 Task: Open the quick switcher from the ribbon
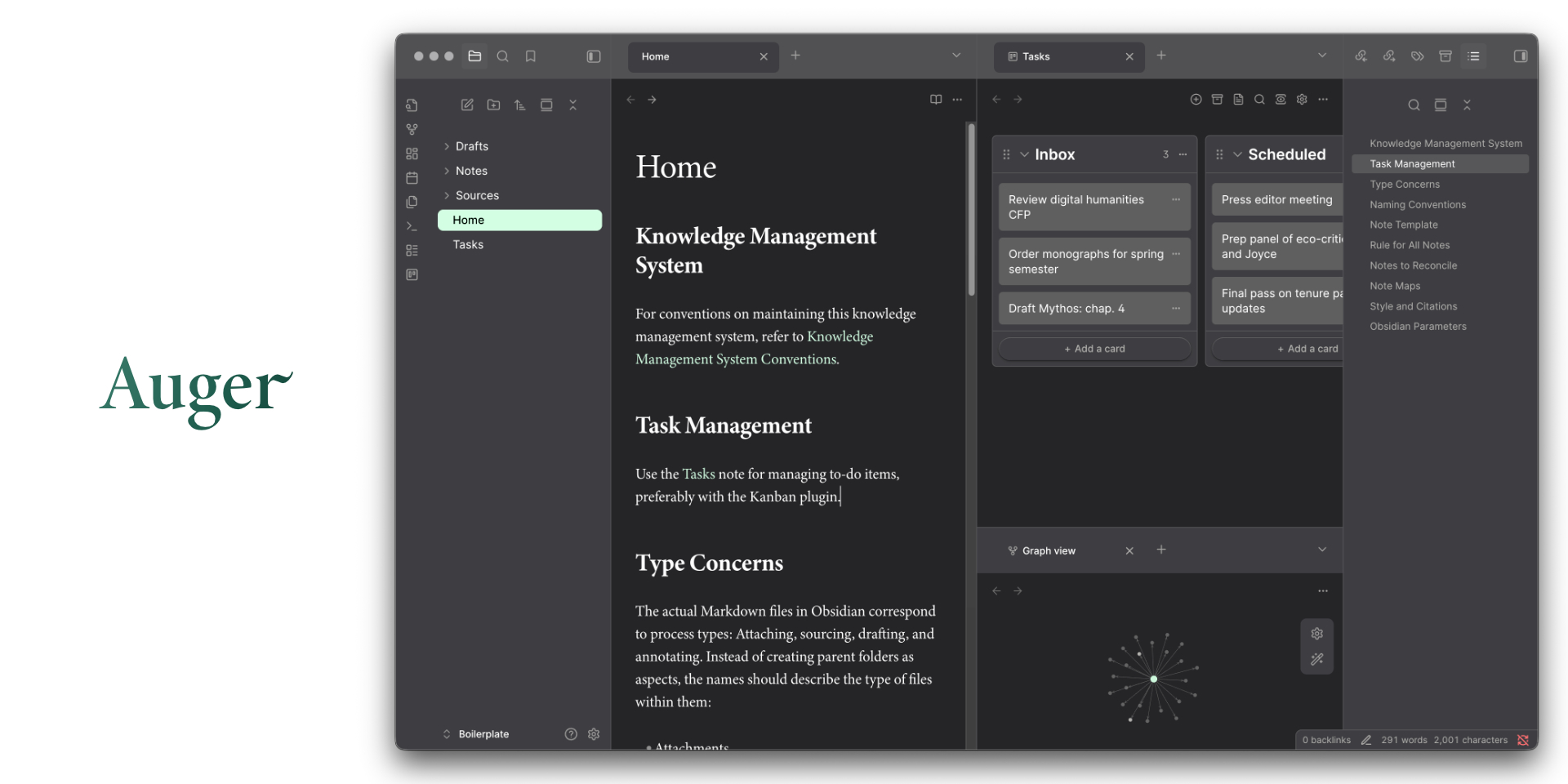412,105
